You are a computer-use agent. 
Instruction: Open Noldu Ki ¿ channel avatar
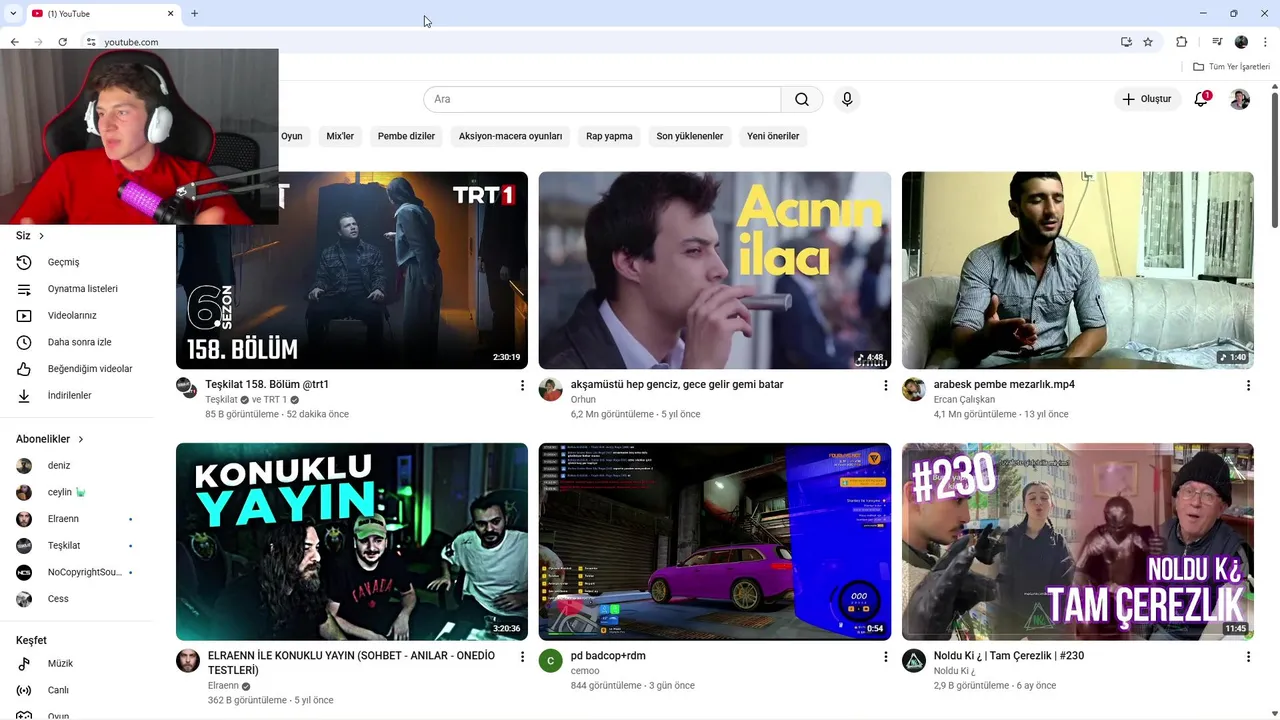[914, 660]
